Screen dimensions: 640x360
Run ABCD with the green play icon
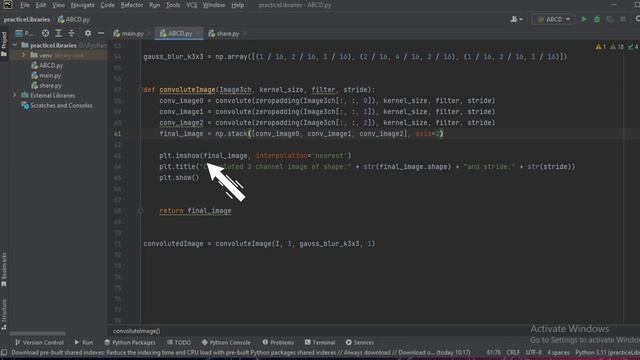pos(584,19)
